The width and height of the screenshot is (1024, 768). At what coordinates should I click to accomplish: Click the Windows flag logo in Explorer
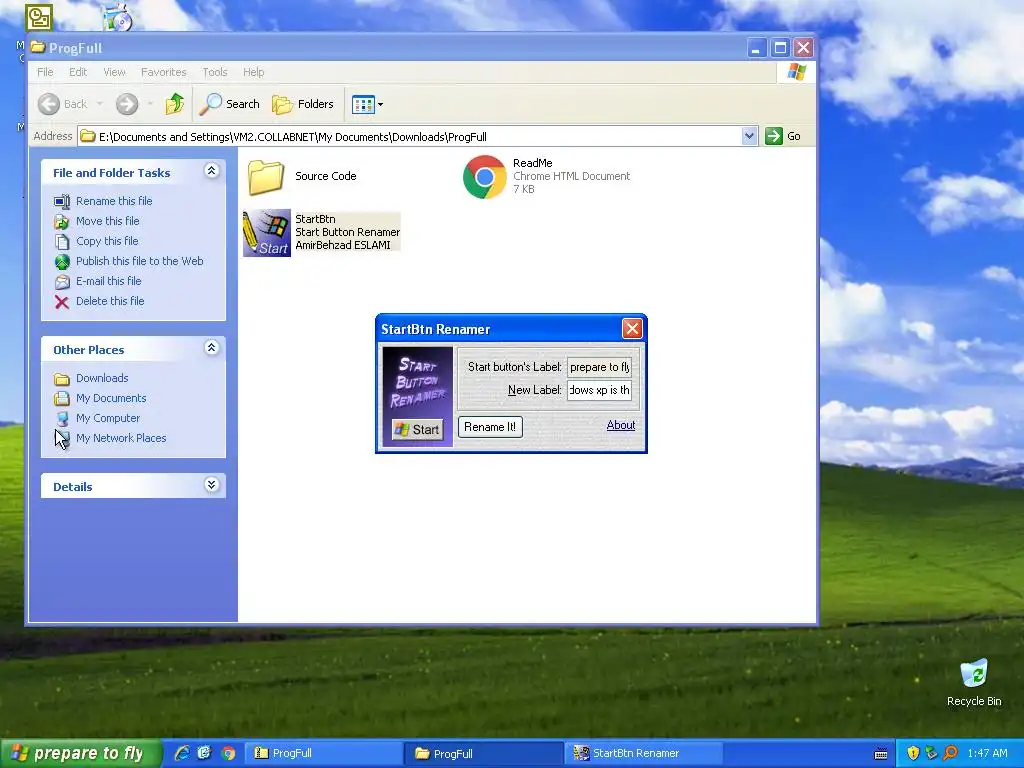click(x=796, y=72)
